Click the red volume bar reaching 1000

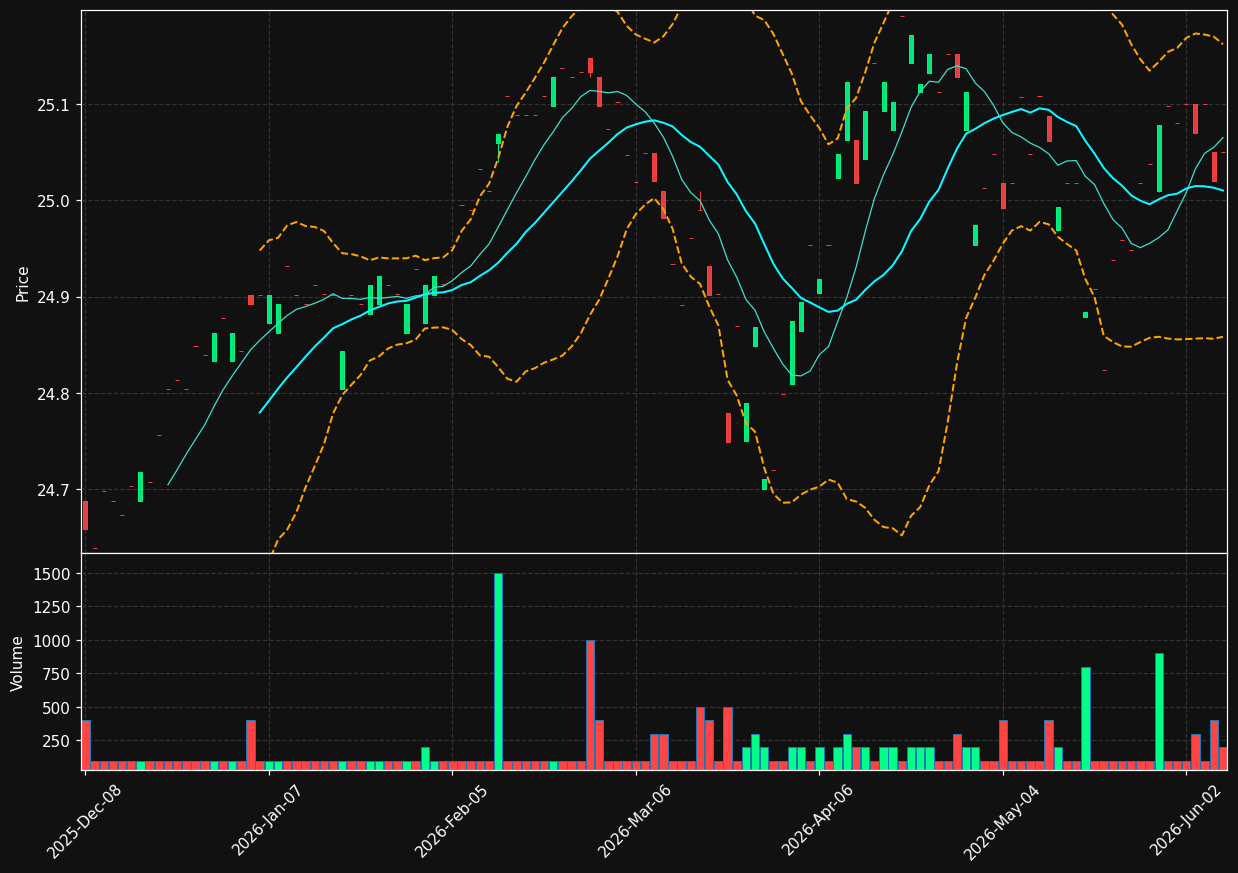tap(590, 705)
